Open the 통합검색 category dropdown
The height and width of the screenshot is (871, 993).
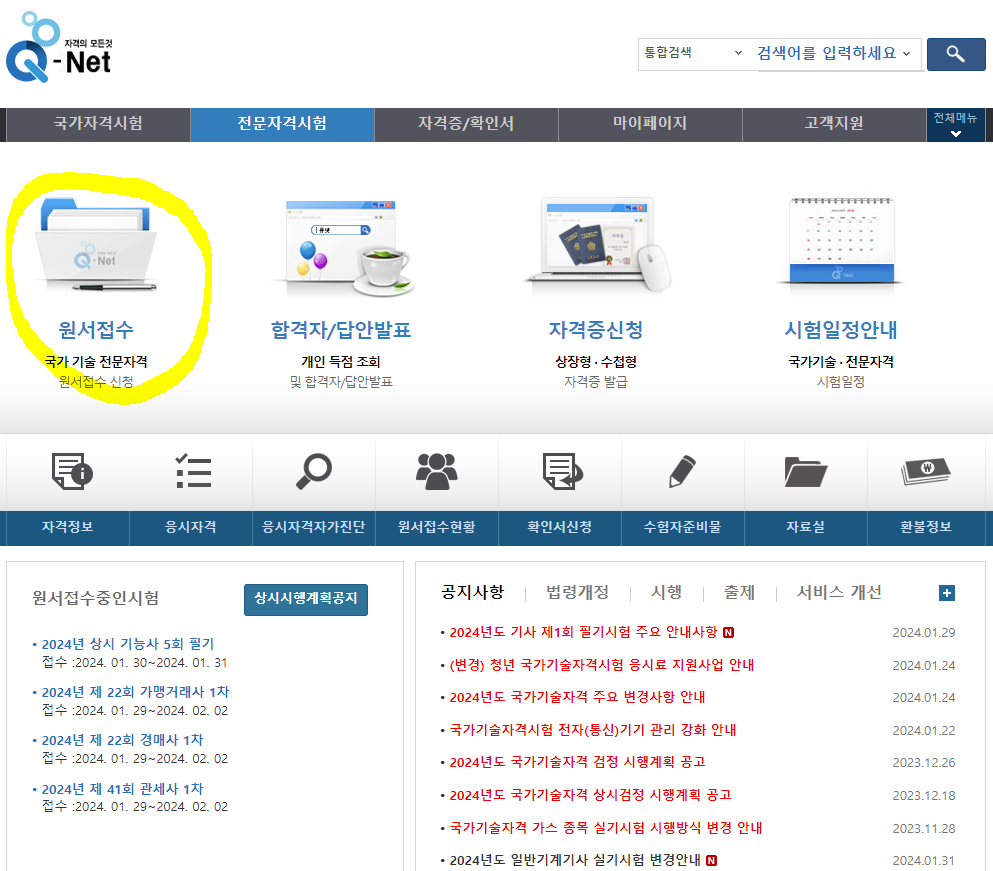[692, 53]
